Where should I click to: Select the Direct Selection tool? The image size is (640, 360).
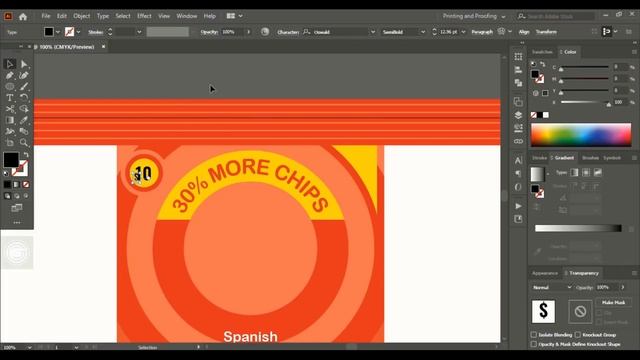(x=24, y=64)
